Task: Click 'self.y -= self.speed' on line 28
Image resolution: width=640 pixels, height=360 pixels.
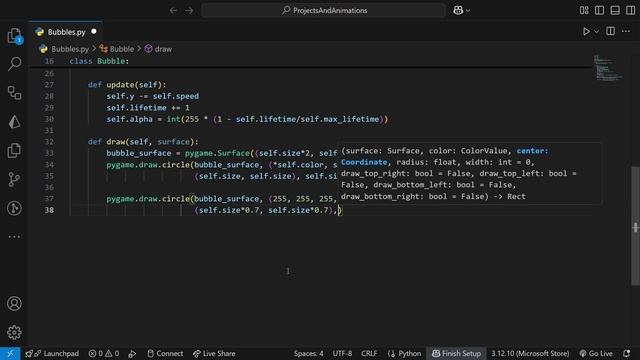Action: click(x=153, y=96)
